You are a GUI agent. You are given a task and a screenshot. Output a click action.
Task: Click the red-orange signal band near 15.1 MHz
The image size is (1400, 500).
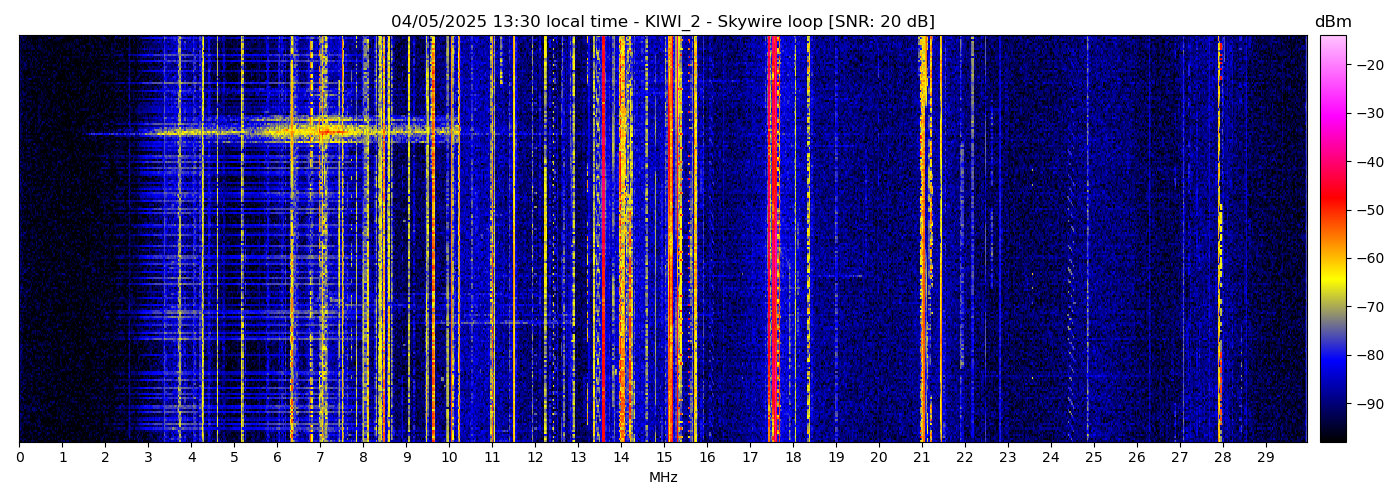(670, 240)
